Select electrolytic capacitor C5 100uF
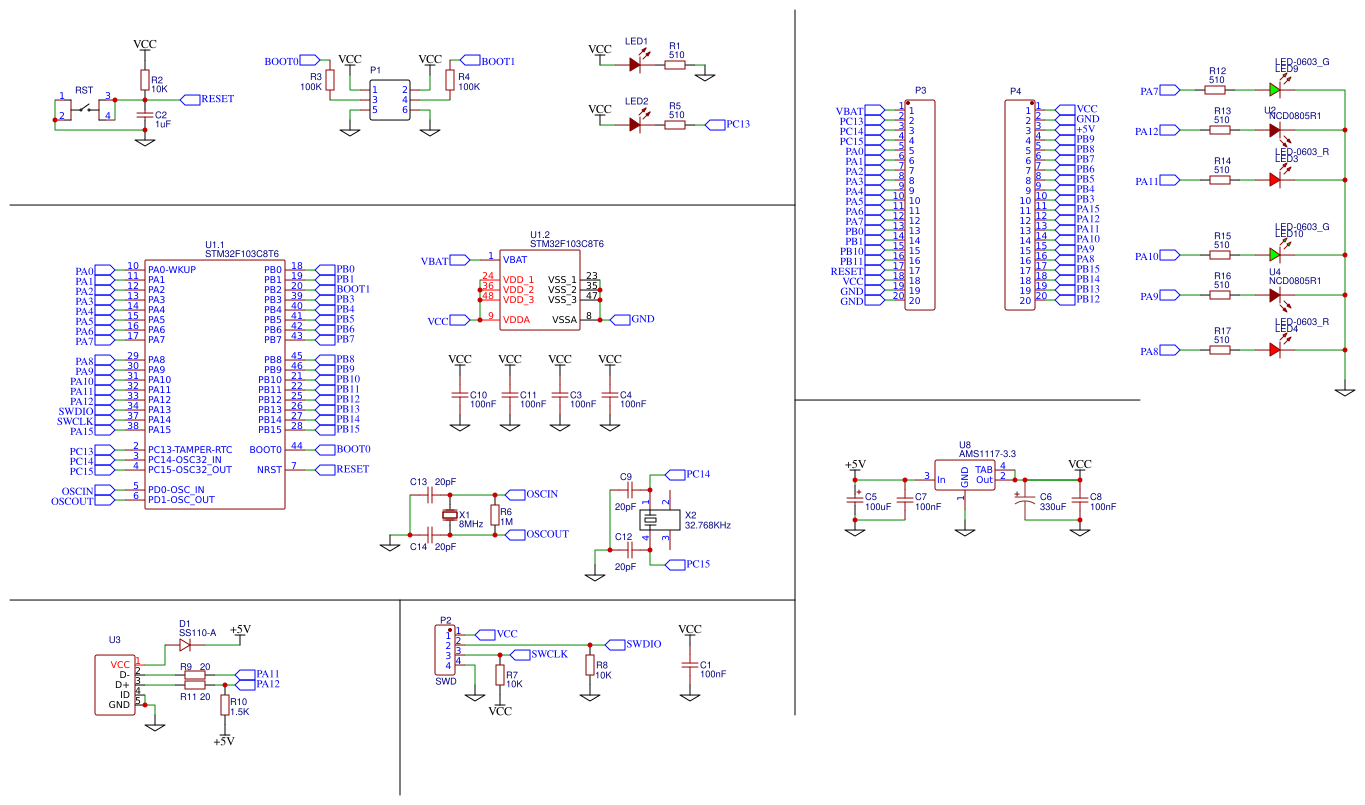 (855, 497)
